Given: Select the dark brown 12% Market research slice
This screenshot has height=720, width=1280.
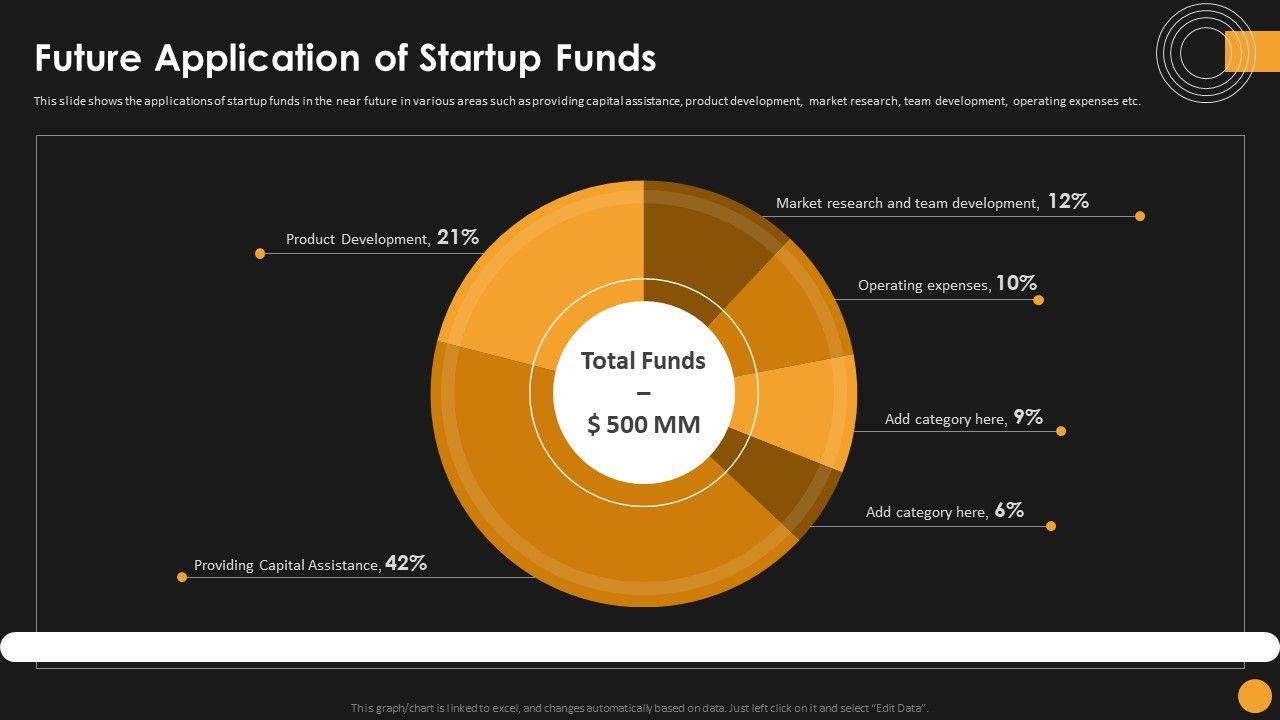Looking at the screenshot, I should (700, 240).
